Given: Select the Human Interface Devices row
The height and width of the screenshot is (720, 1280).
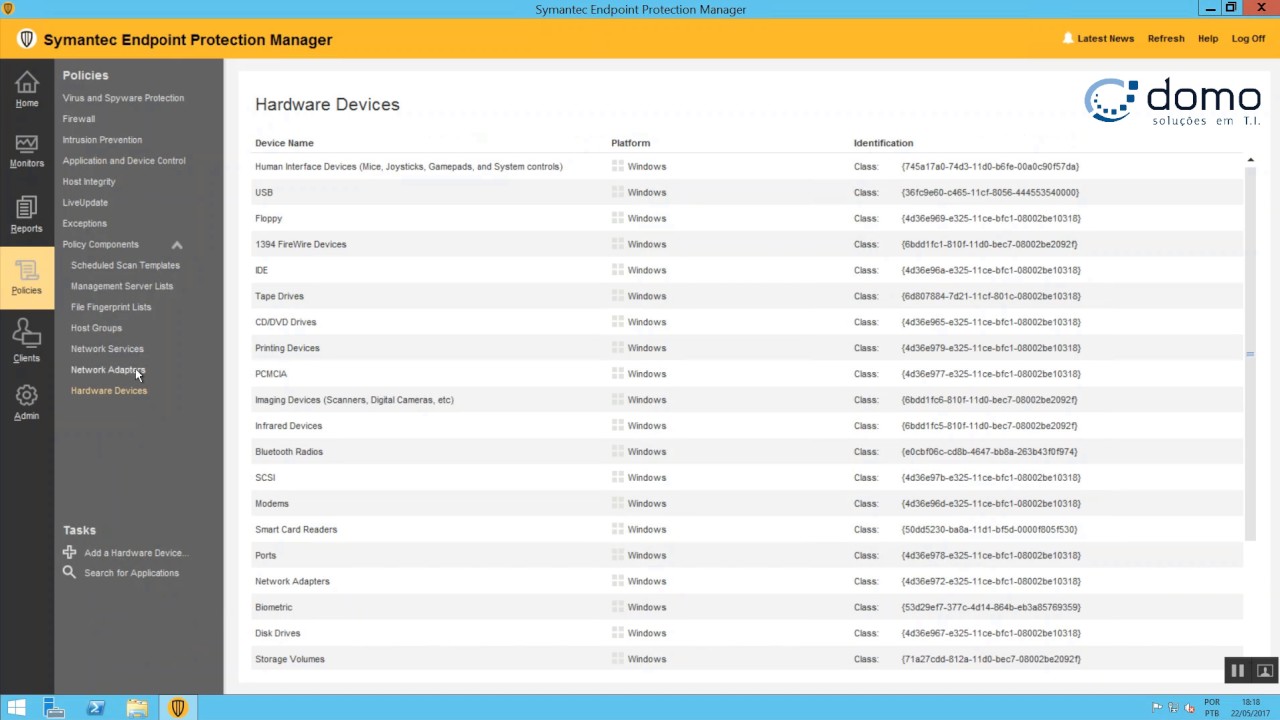Looking at the screenshot, I should point(747,167).
